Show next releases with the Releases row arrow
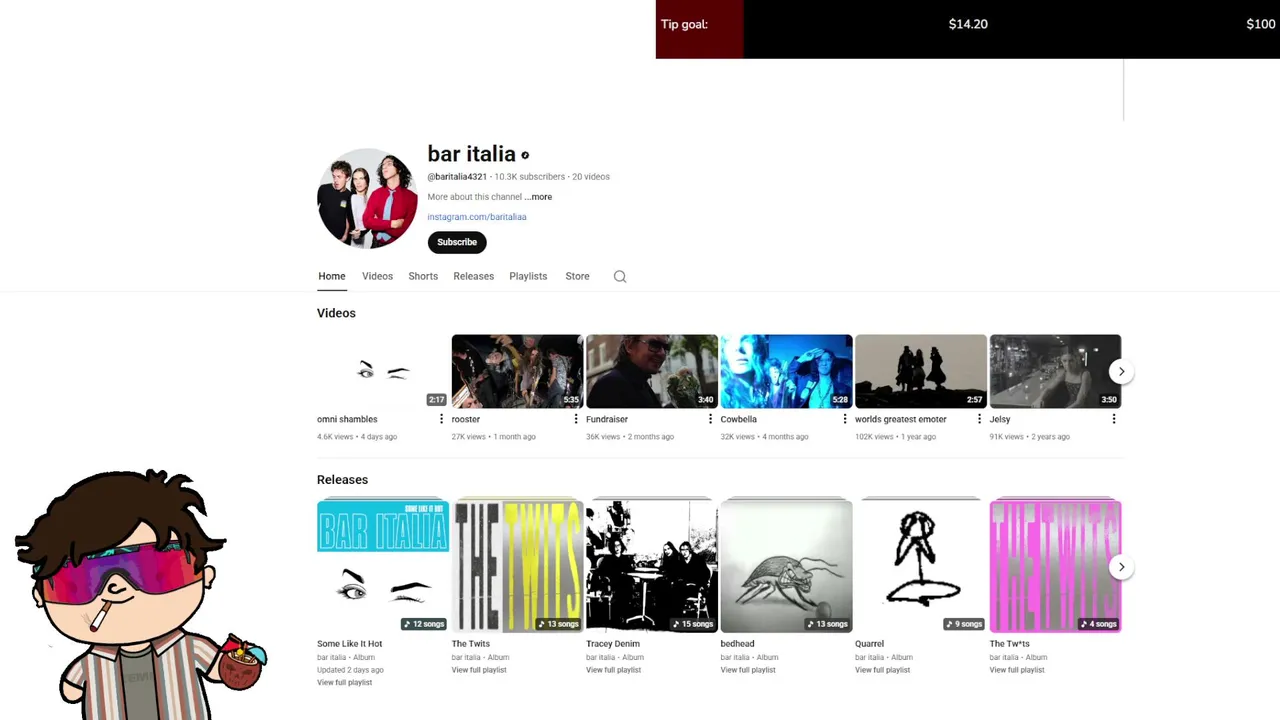This screenshot has height=720, width=1280. coord(1121,567)
